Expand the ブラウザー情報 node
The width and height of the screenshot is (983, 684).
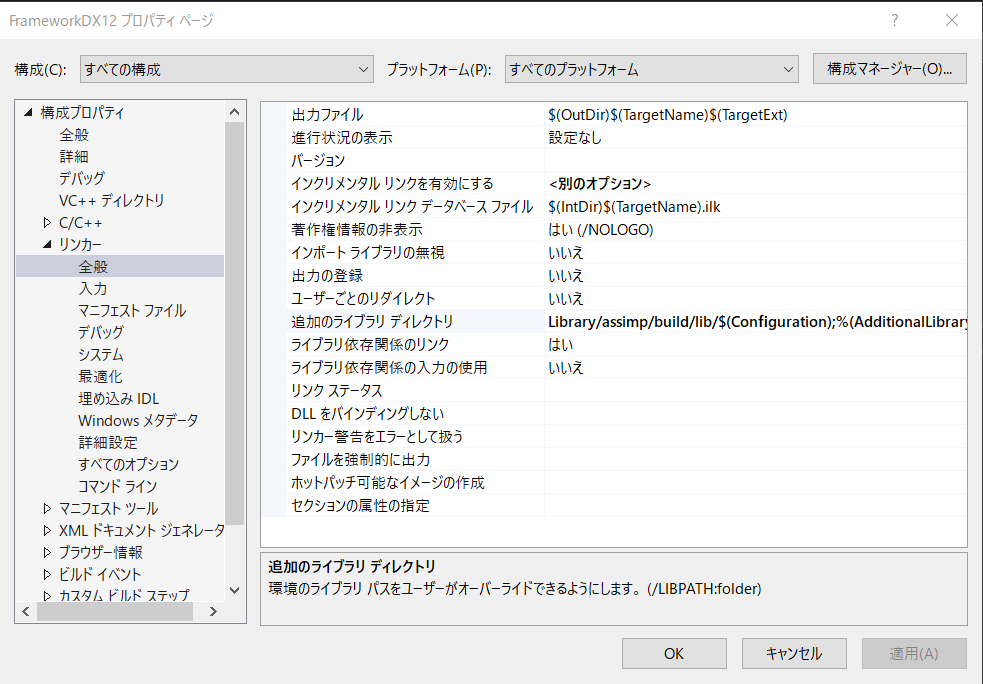tap(47, 552)
